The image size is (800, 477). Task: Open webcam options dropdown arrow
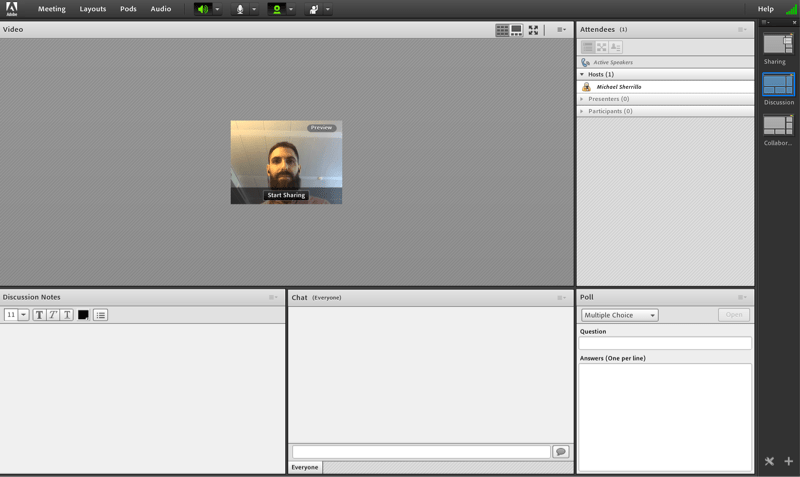291,9
